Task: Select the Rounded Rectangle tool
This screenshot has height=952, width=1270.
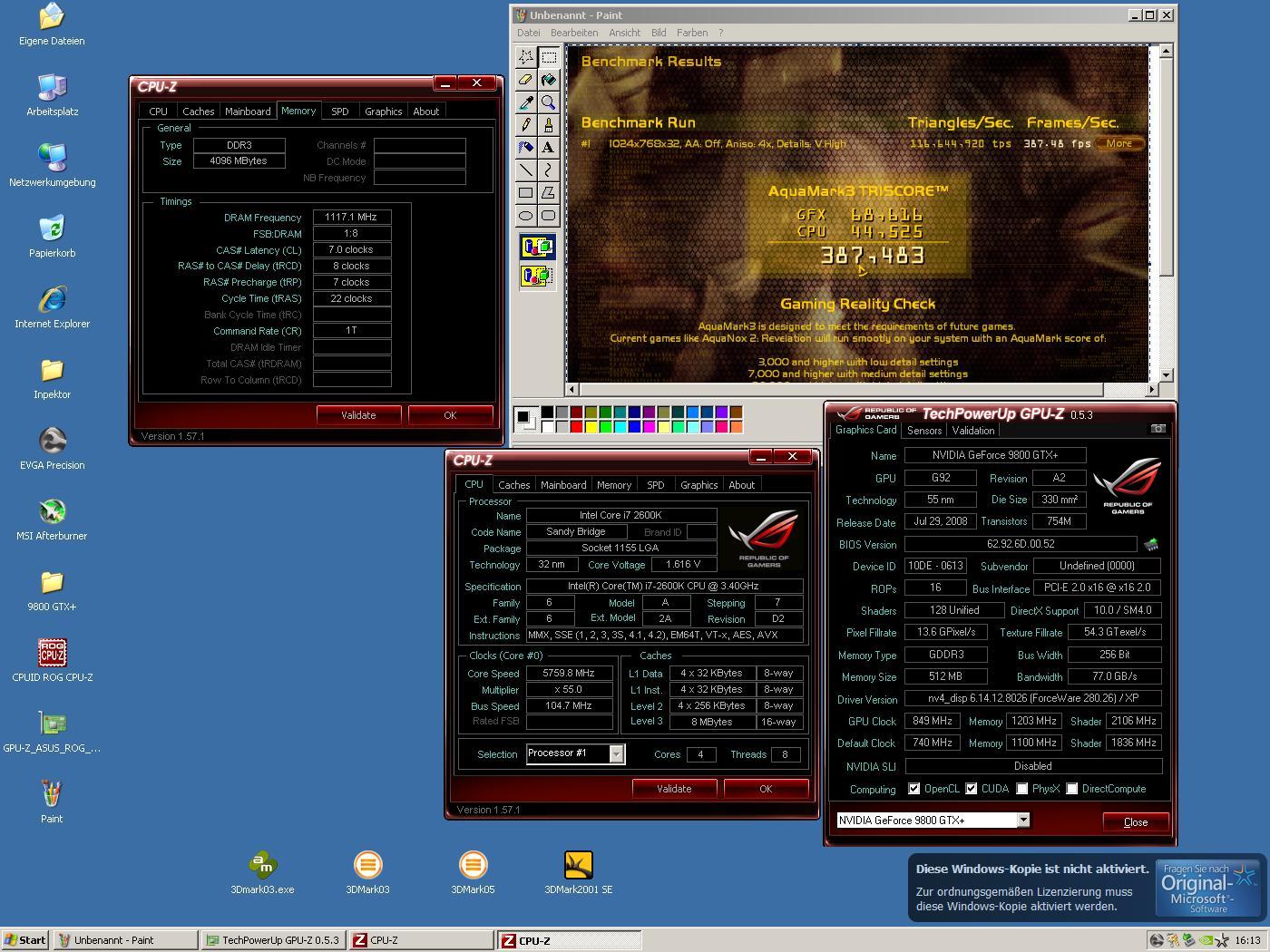Action: click(x=549, y=215)
